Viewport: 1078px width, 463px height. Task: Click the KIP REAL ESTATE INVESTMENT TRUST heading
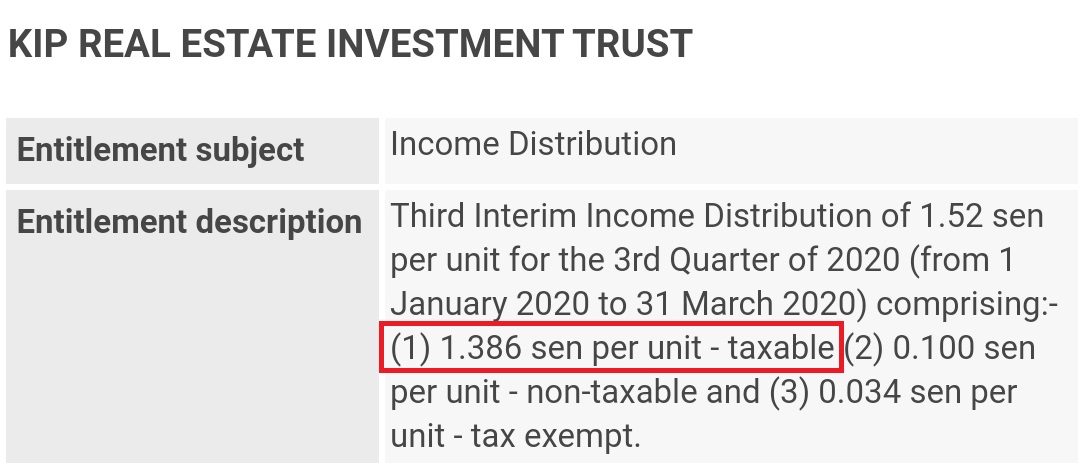click(350, 44)
